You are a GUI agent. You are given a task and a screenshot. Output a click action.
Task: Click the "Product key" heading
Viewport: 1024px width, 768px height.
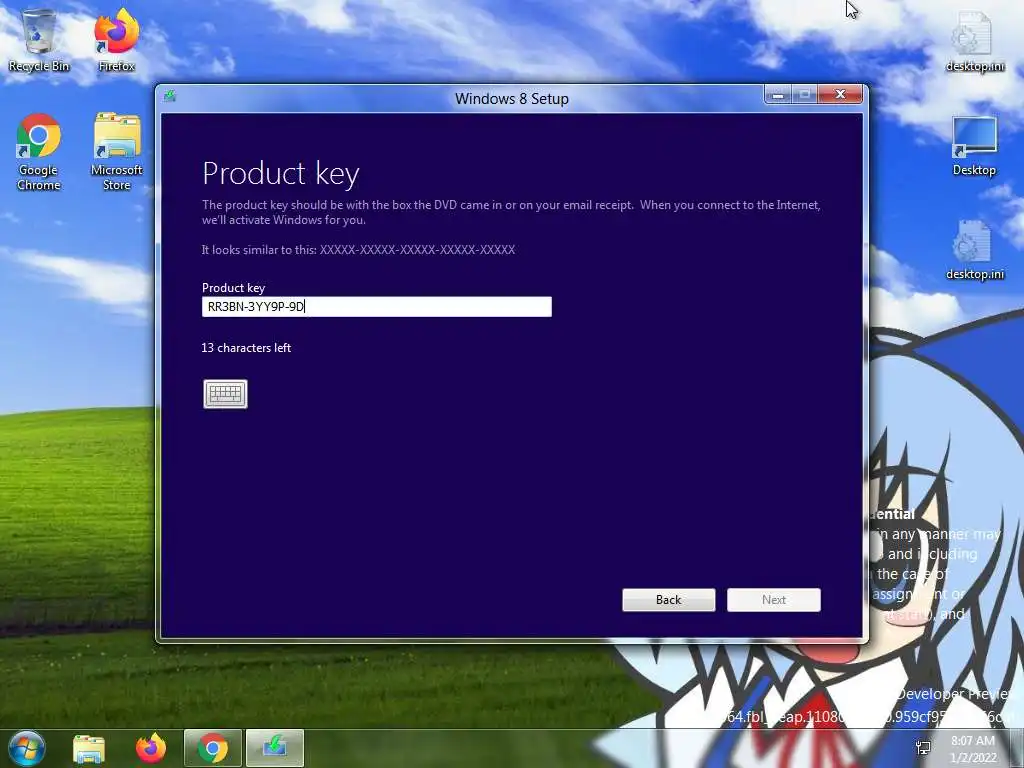281,174
